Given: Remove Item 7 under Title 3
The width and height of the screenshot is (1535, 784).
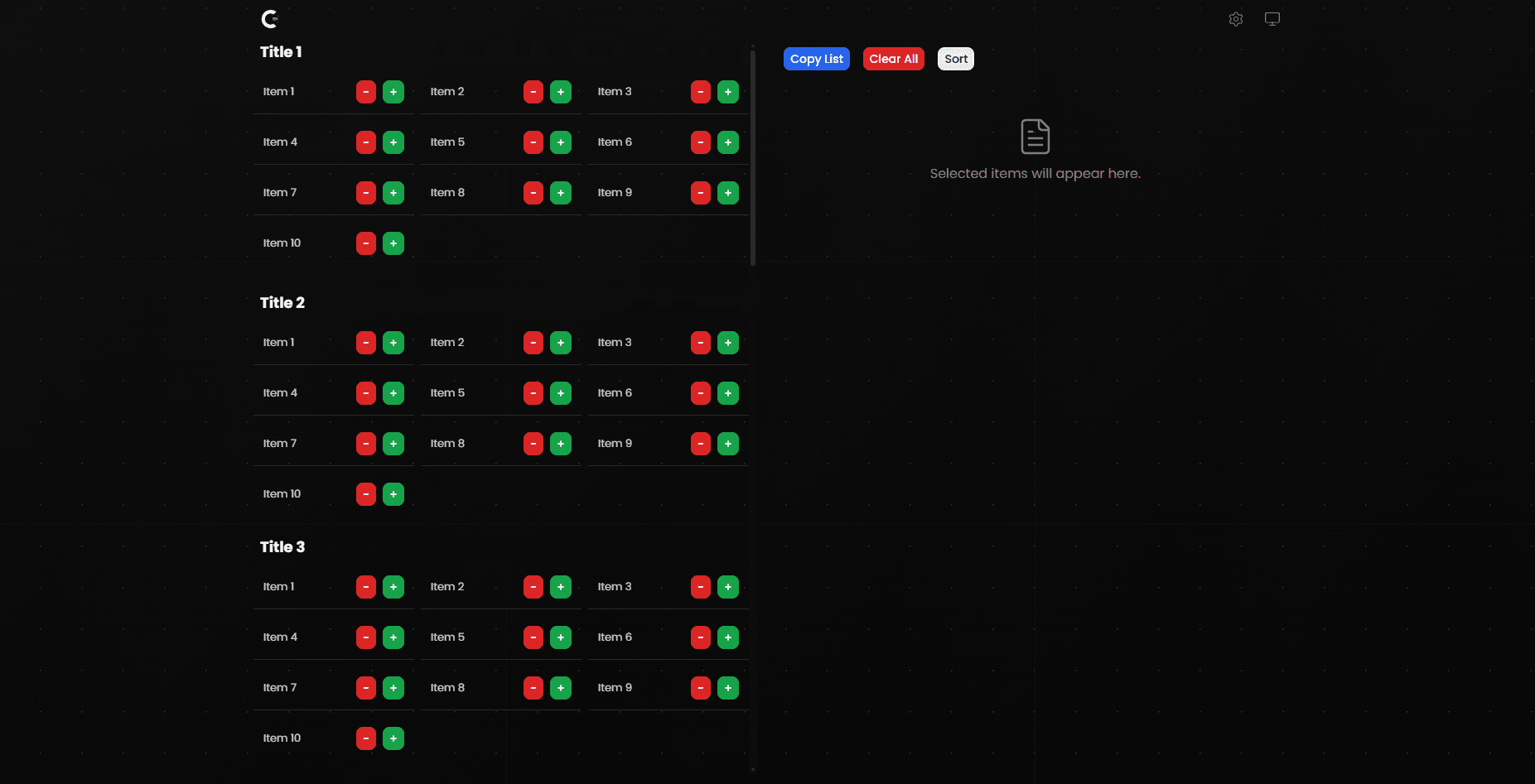Looking at the screenshot, I should coord(365,688).
